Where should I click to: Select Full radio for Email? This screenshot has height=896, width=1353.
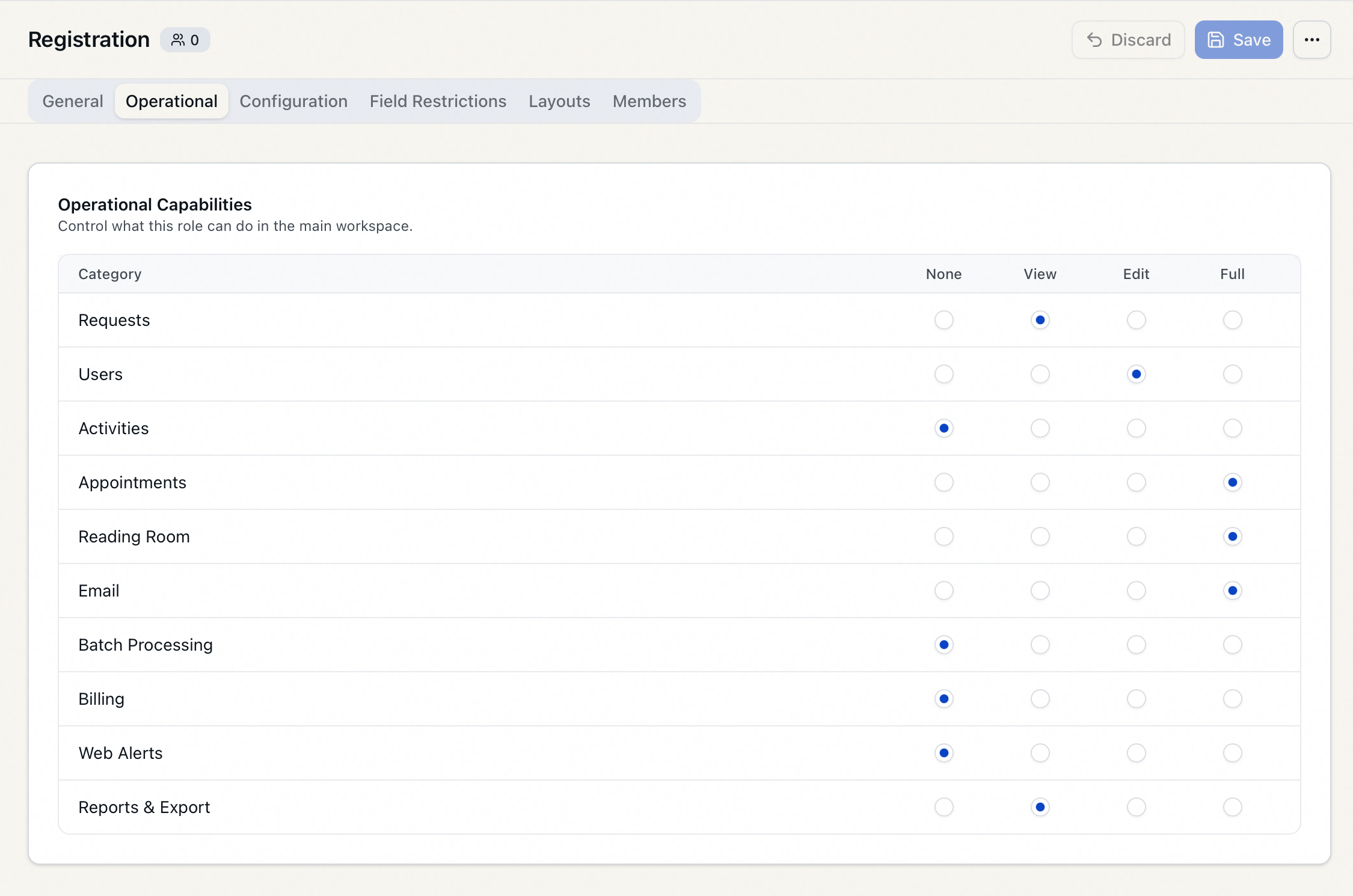[1233, 591]
